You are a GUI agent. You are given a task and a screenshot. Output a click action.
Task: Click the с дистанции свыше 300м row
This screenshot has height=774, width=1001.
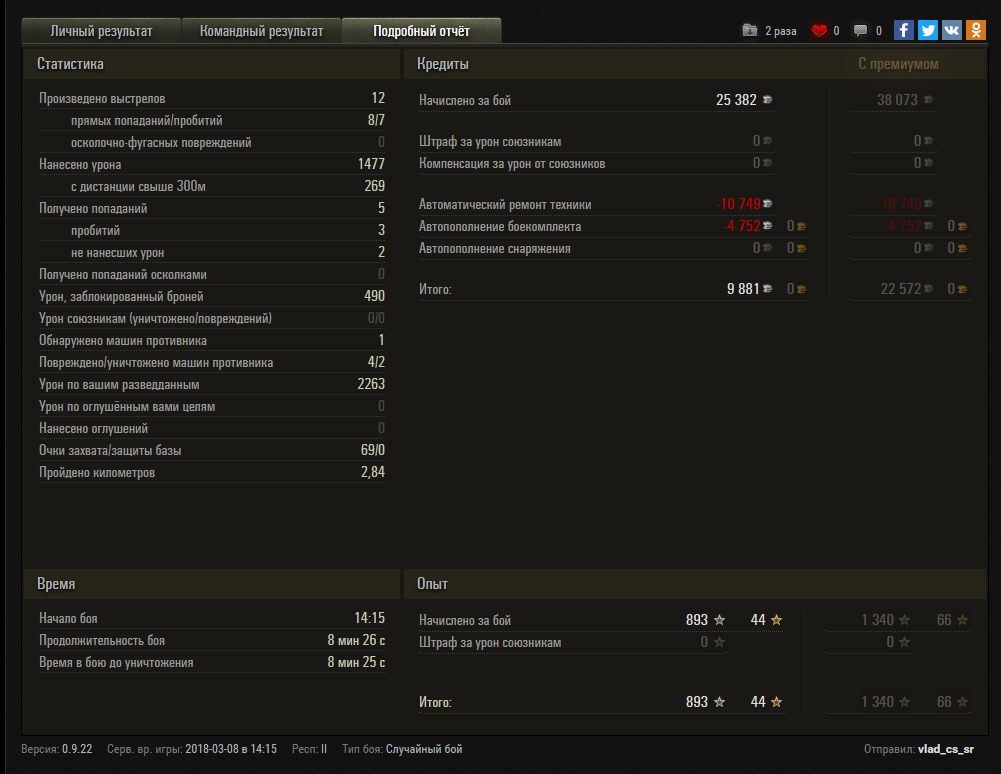(212, 186)
